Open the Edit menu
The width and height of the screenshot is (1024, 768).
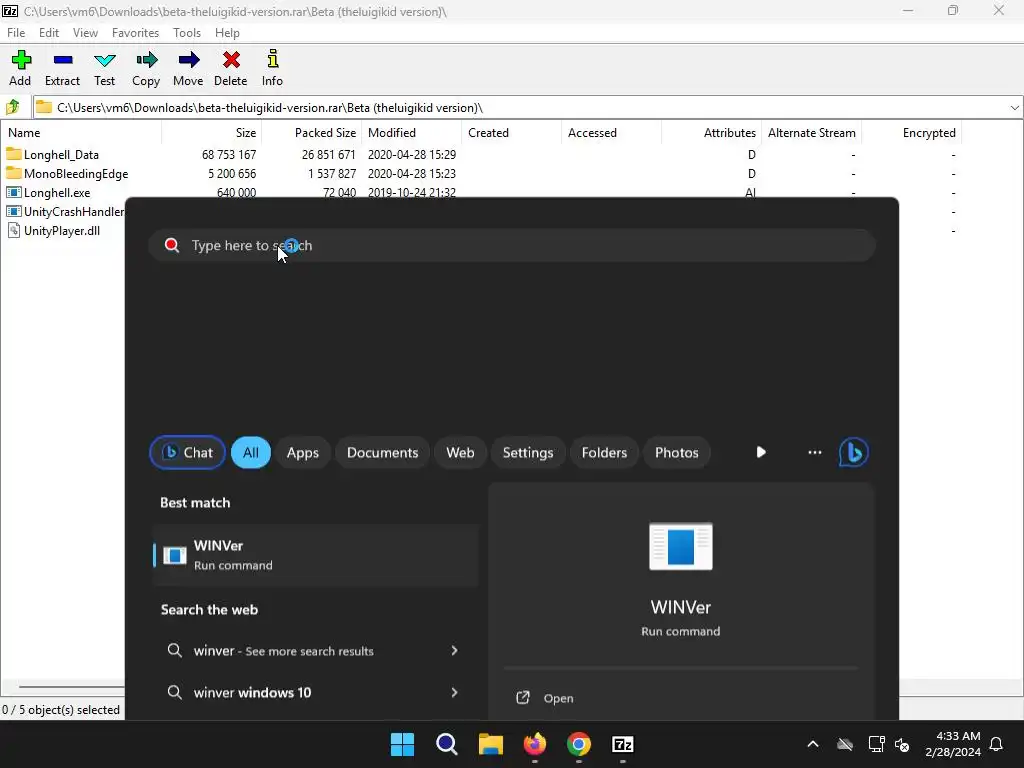pyautogui.click(x=49, y=33)
